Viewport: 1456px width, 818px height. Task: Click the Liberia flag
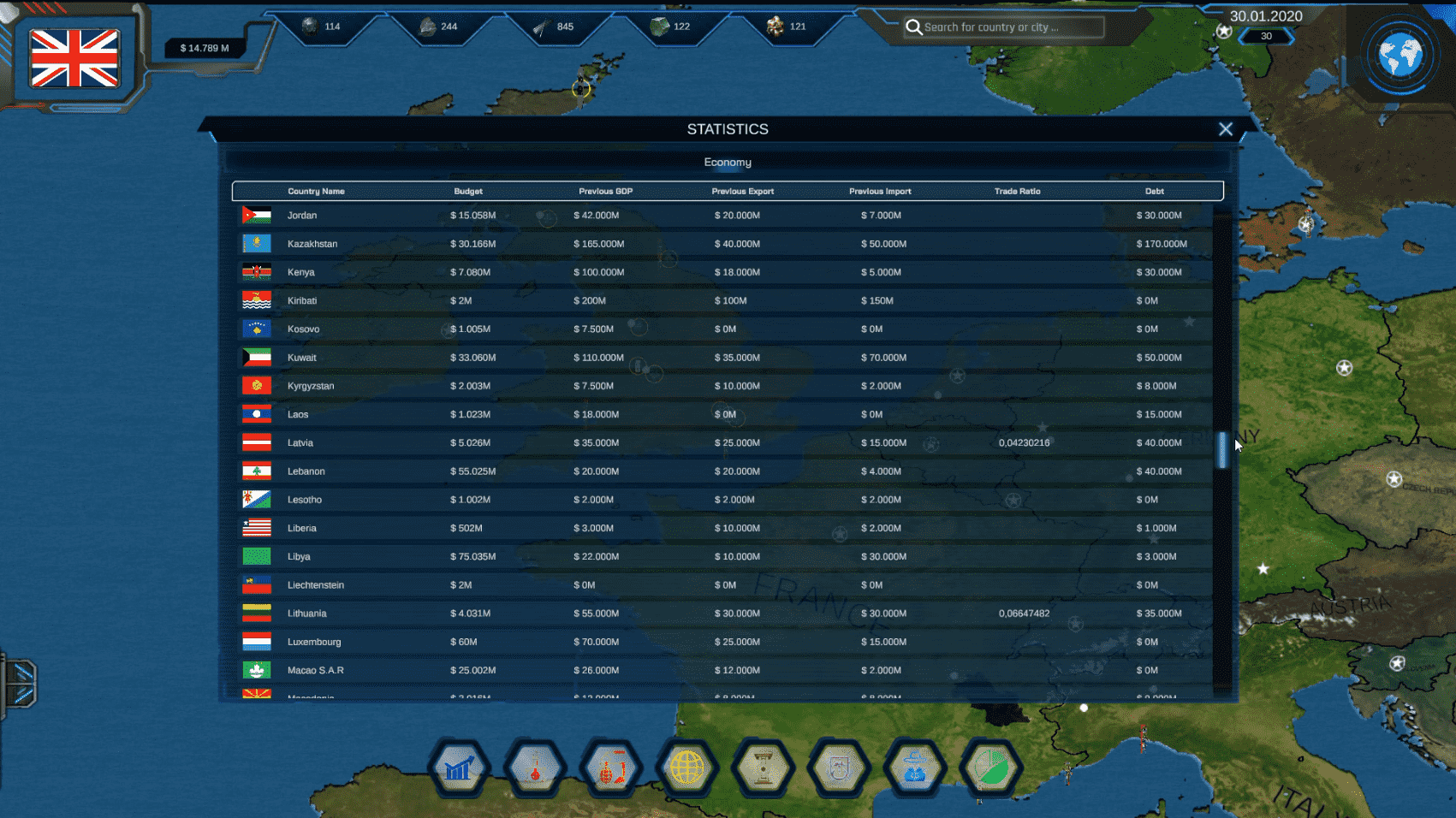click(257, 528)
